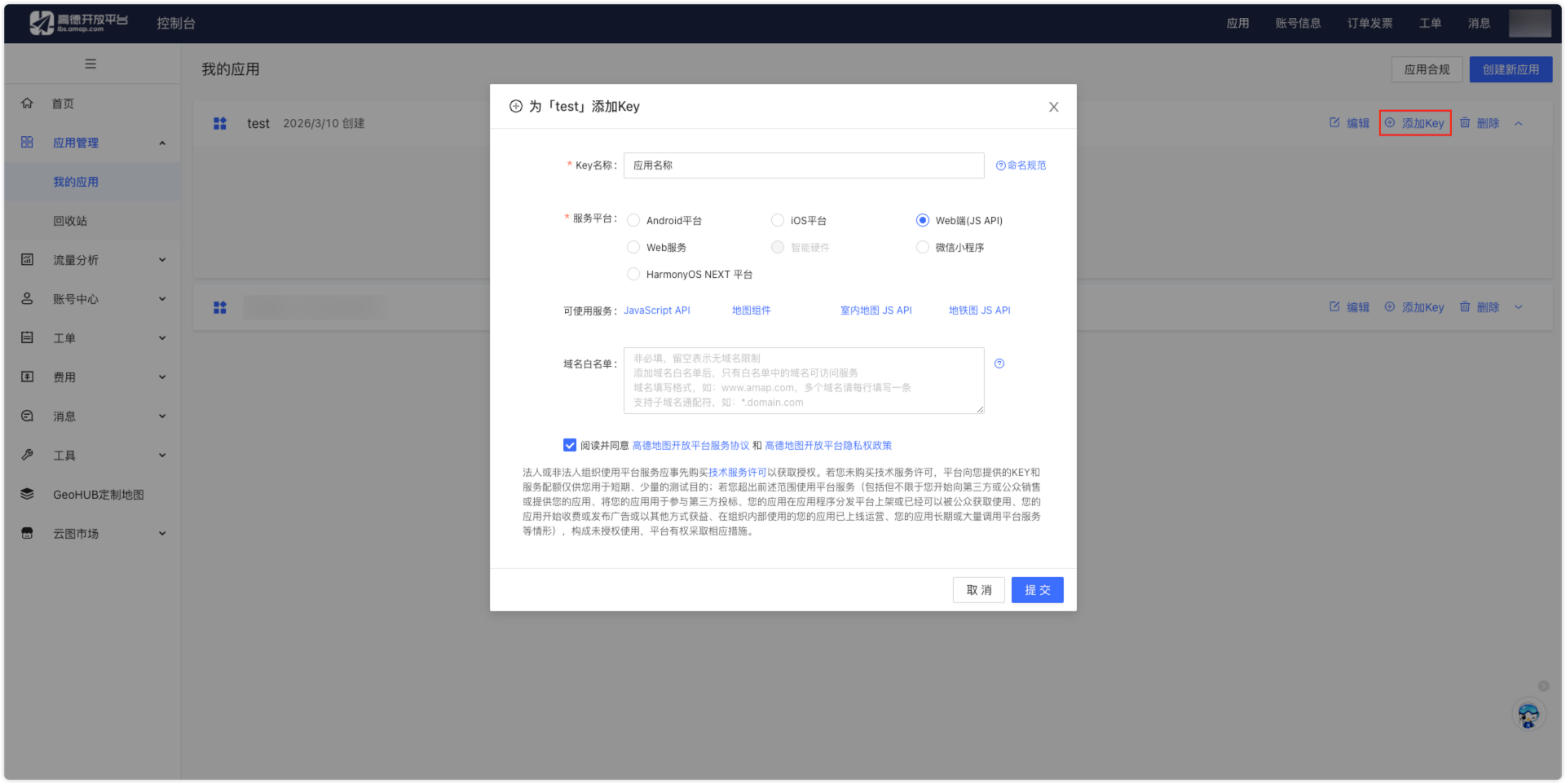Click the home icon beside 首页
1566x784 pixels.
point(27,104)
